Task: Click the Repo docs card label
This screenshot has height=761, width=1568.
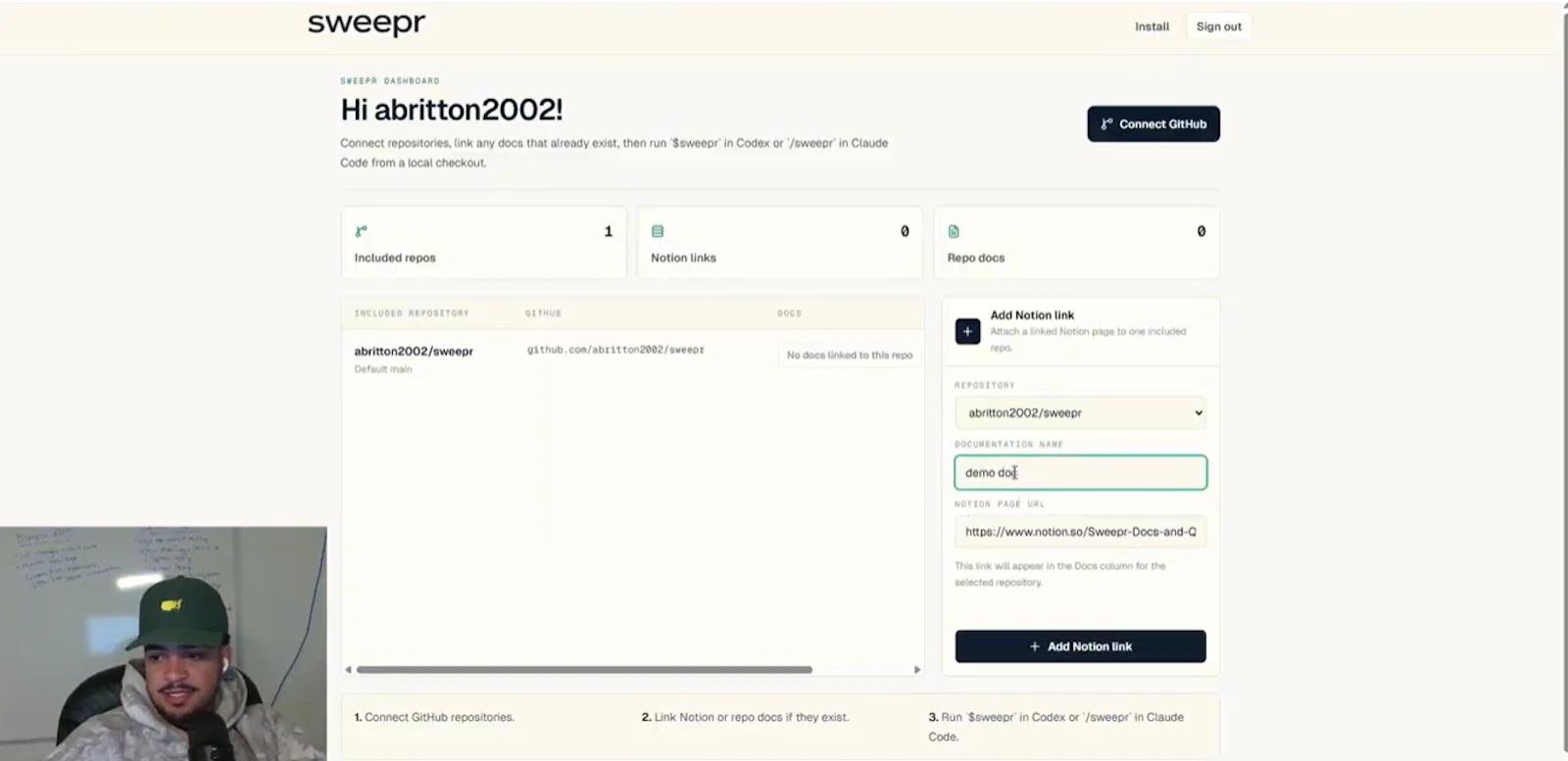Action: (x=976, y=258)
